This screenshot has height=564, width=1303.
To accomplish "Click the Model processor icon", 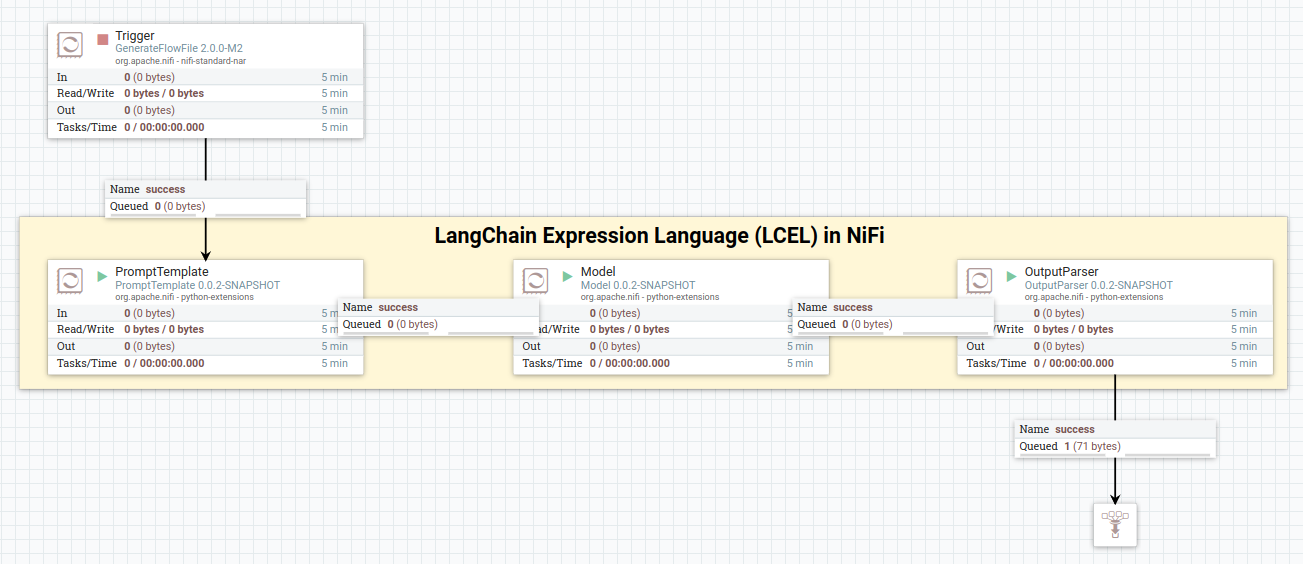I will [535, 281].
